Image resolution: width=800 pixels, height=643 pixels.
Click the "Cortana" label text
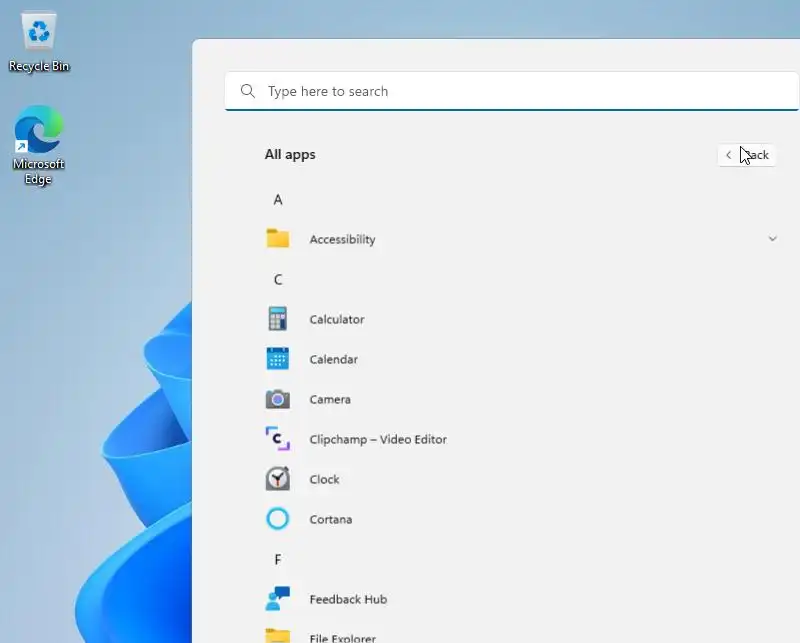click(x=331, y=520)
